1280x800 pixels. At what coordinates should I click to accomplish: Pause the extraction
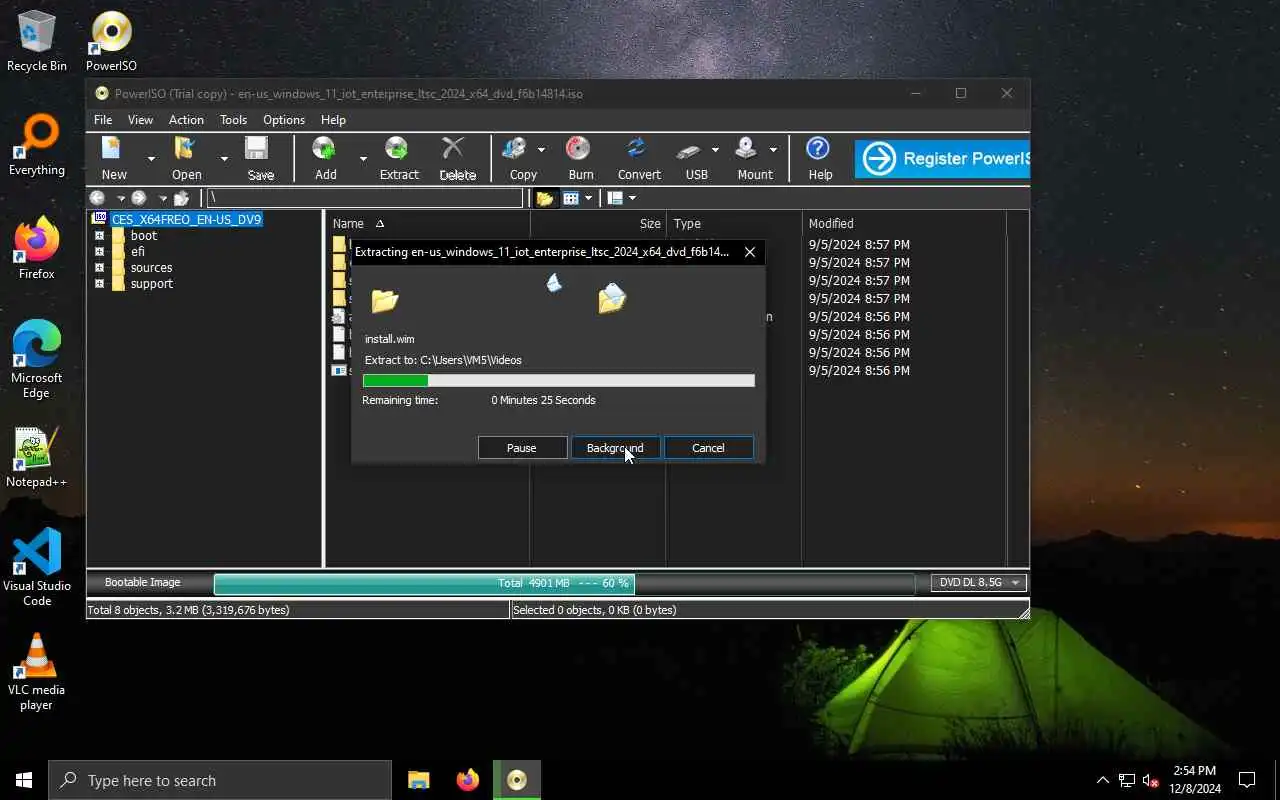coord(522,448)
